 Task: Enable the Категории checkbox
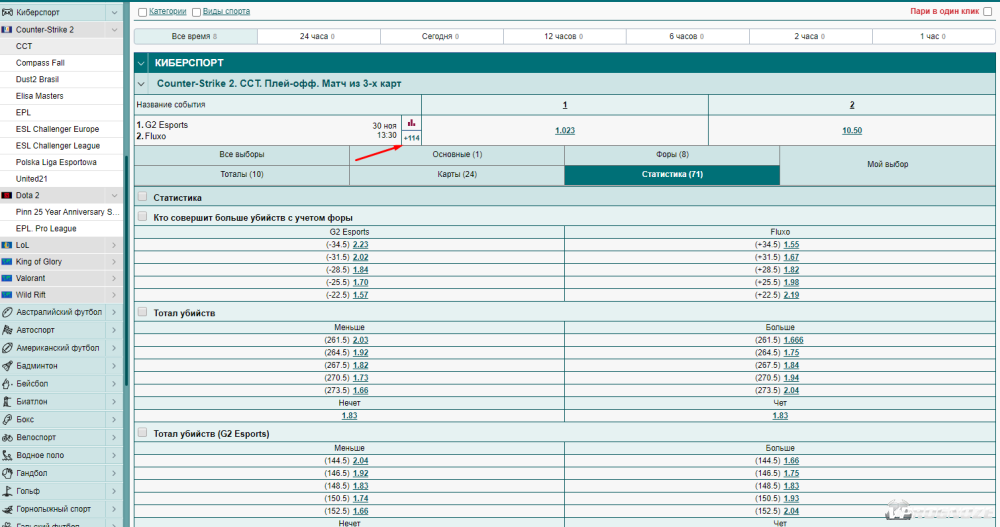[142, 12]
